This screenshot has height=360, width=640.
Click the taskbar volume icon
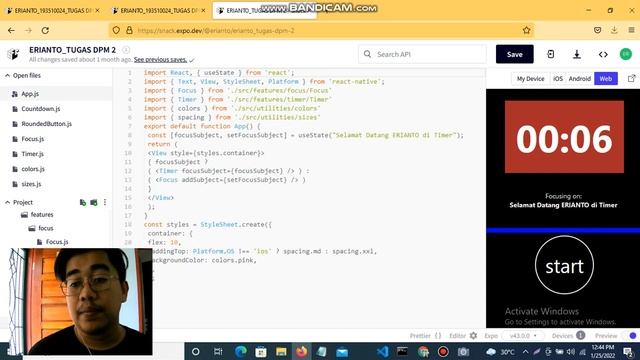click(571, 351)
